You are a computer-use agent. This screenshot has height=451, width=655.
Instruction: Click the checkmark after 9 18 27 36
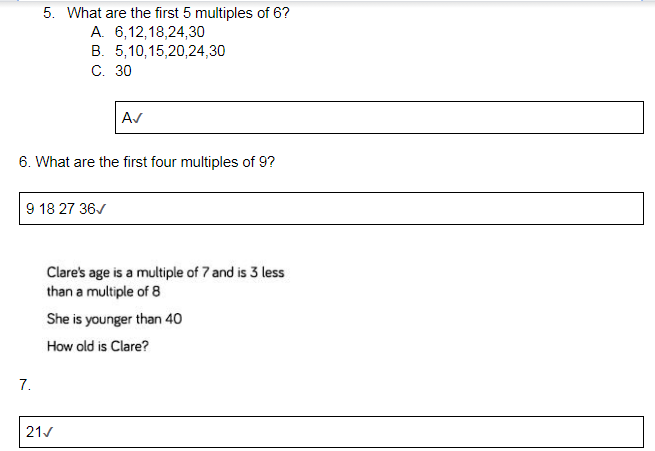103,209
